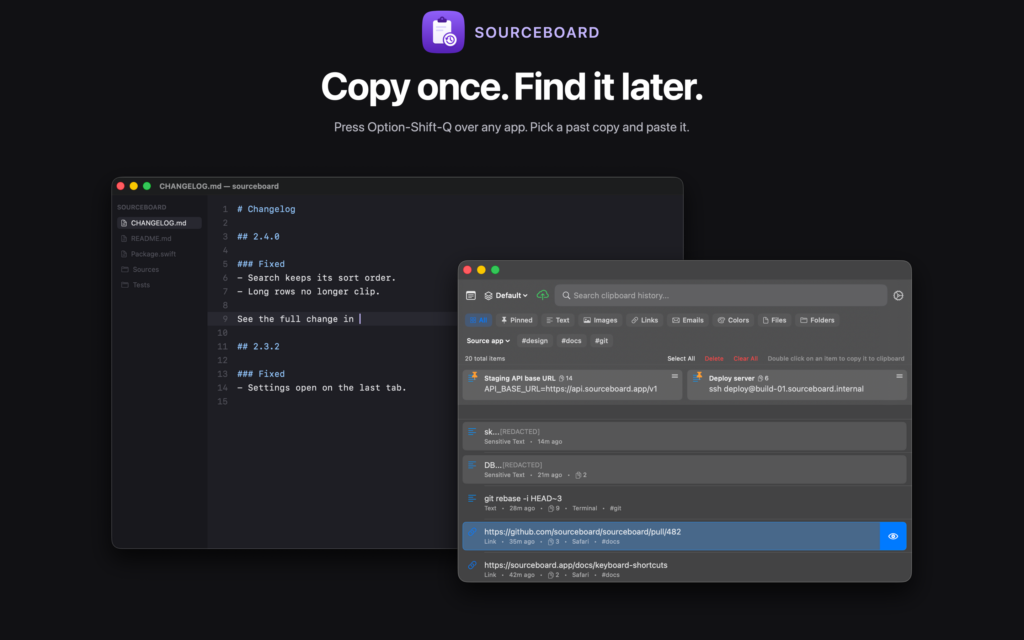Click the #git tag on git rebase row
Screen dimensions: 1024x640
click(x=615, y=508)
